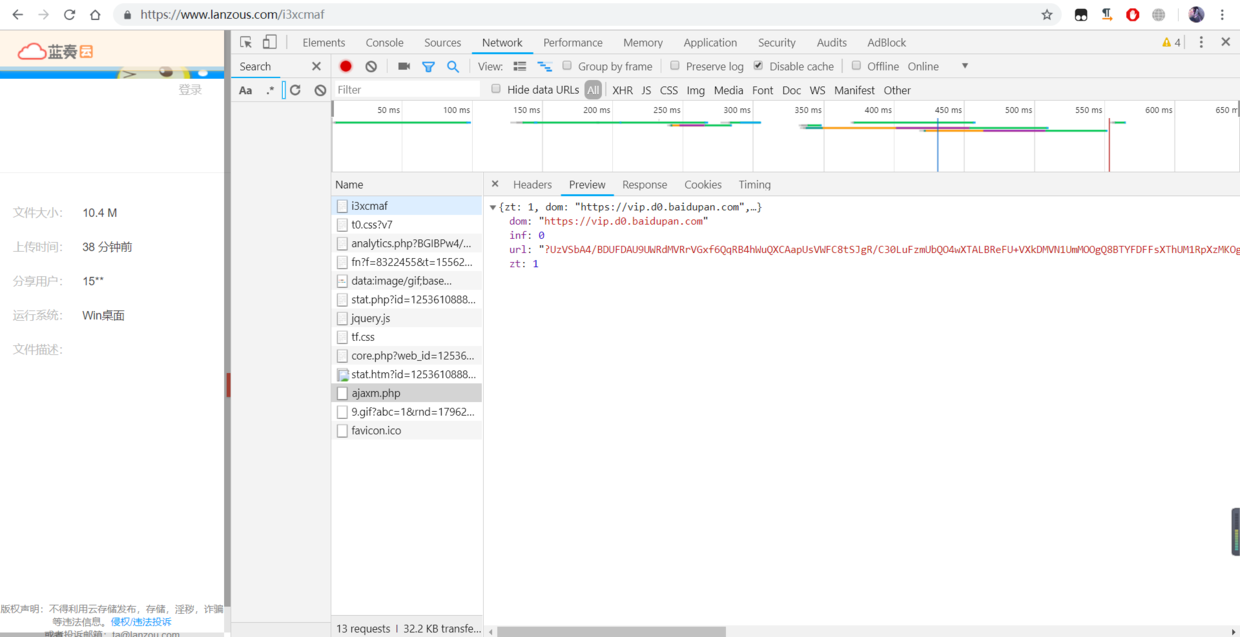Screen dimensions: 1240x637
Task: Enable the Offline checkbox
Action: tap(856, 66)
